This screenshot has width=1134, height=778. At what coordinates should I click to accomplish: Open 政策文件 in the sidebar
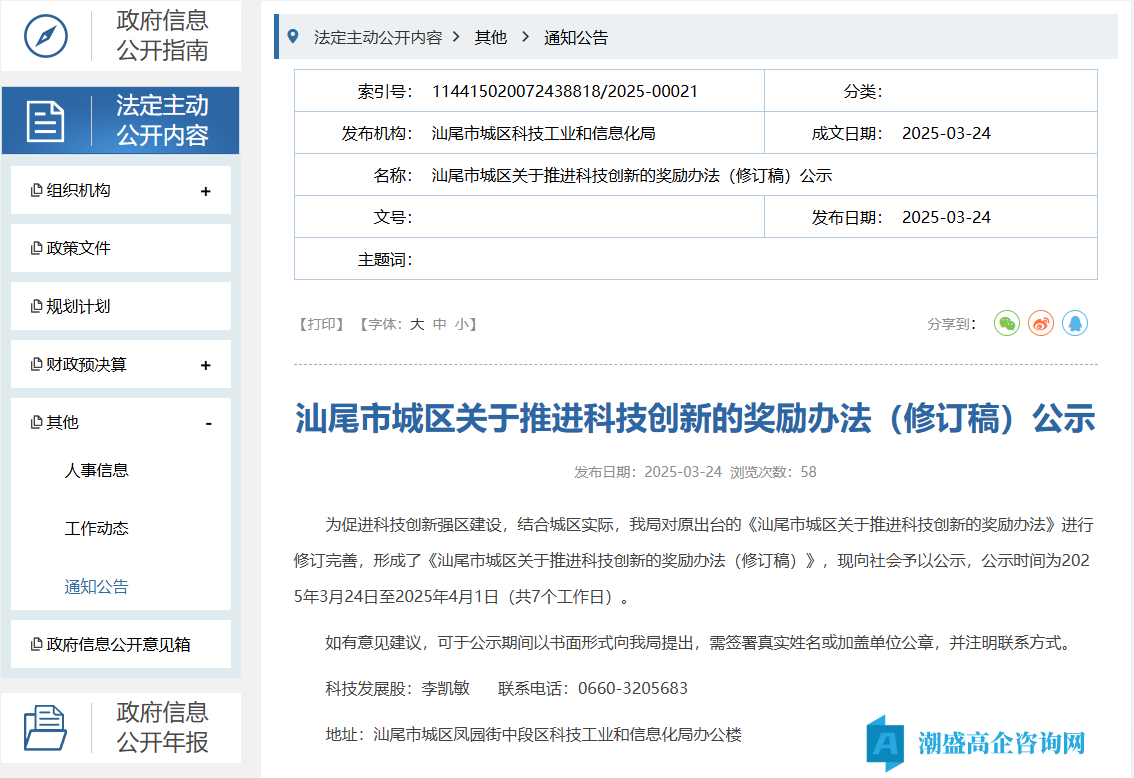(x=78, y=248)
